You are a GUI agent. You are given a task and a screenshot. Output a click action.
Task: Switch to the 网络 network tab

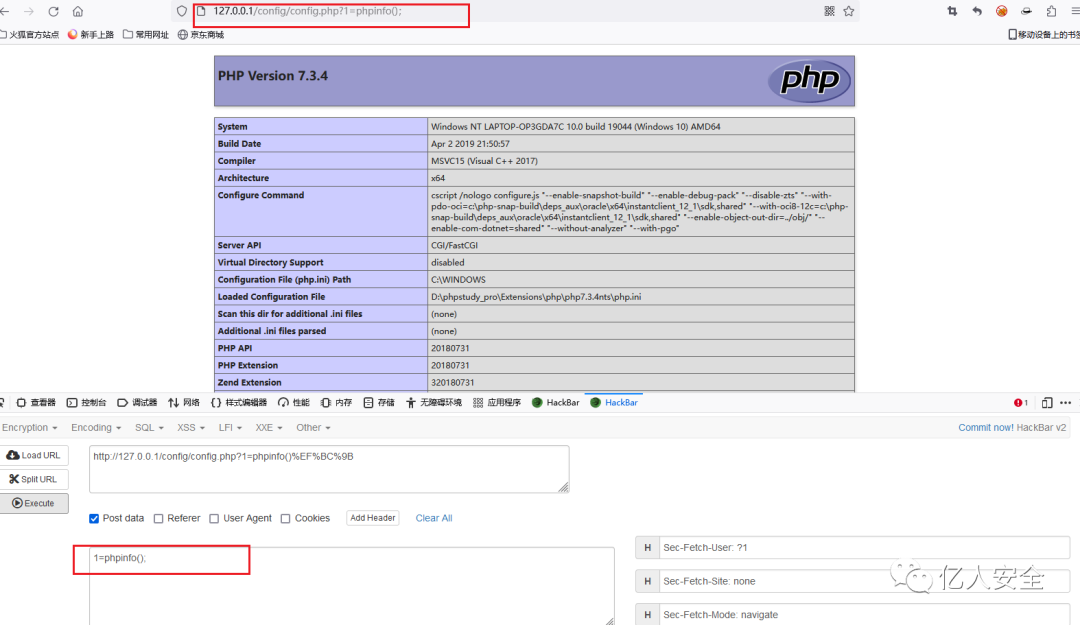point(184,402)
